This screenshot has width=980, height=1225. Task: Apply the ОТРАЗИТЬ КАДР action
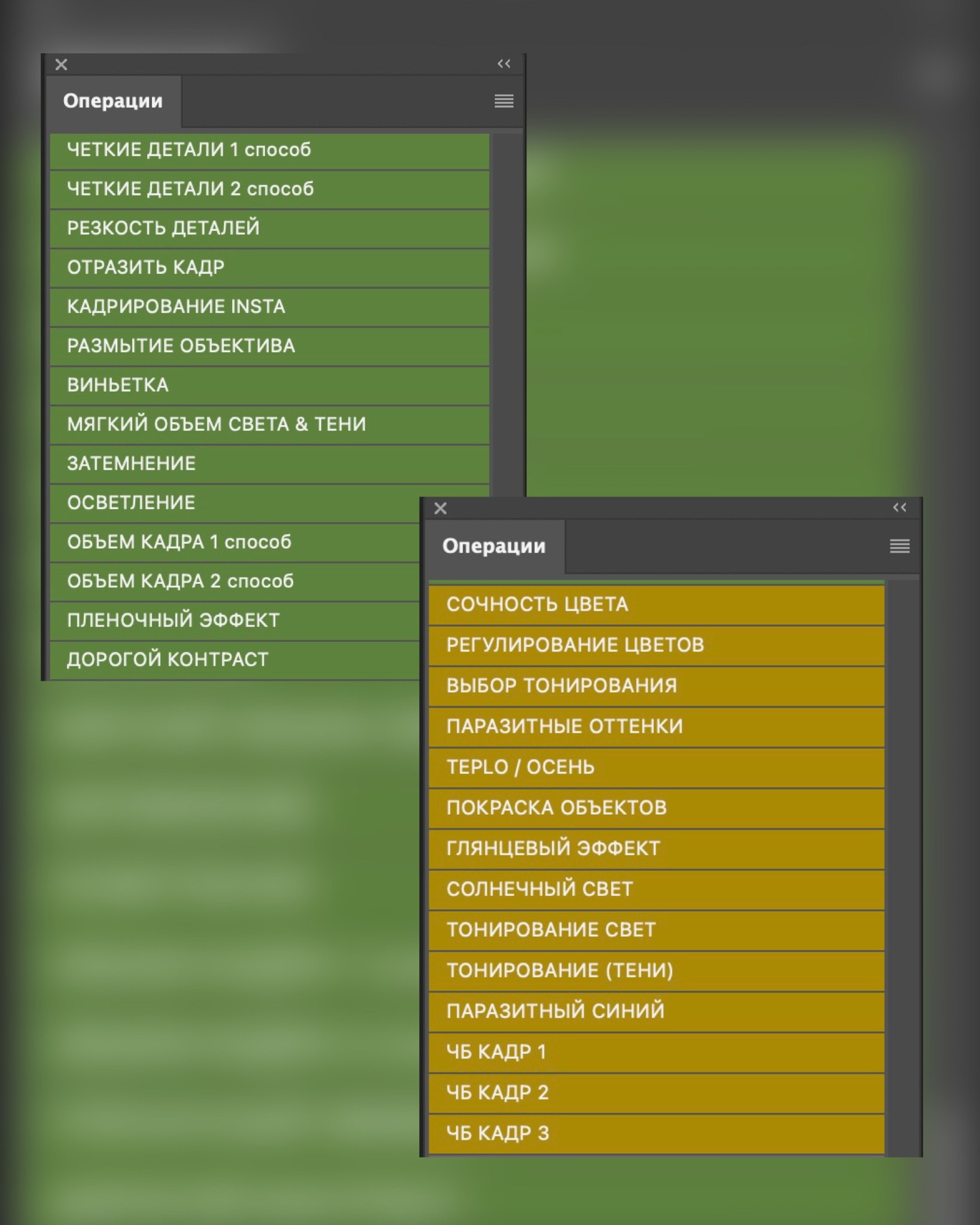click(x=269, y=267)
